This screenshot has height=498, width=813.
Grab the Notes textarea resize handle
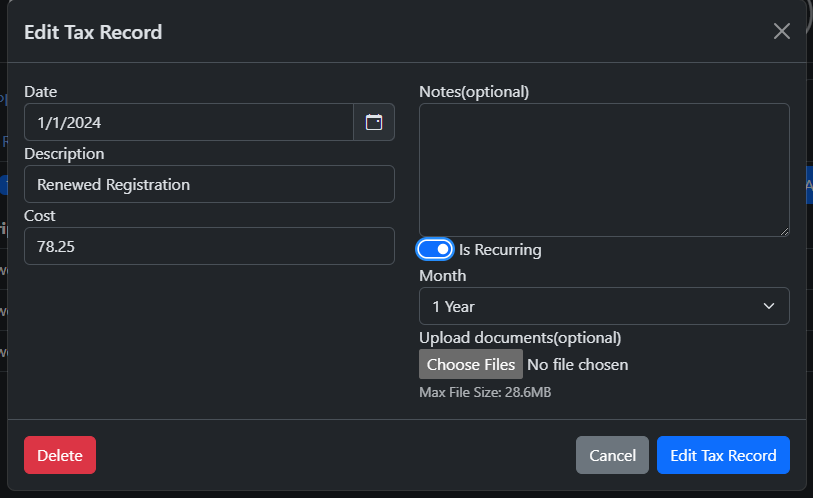784,231
